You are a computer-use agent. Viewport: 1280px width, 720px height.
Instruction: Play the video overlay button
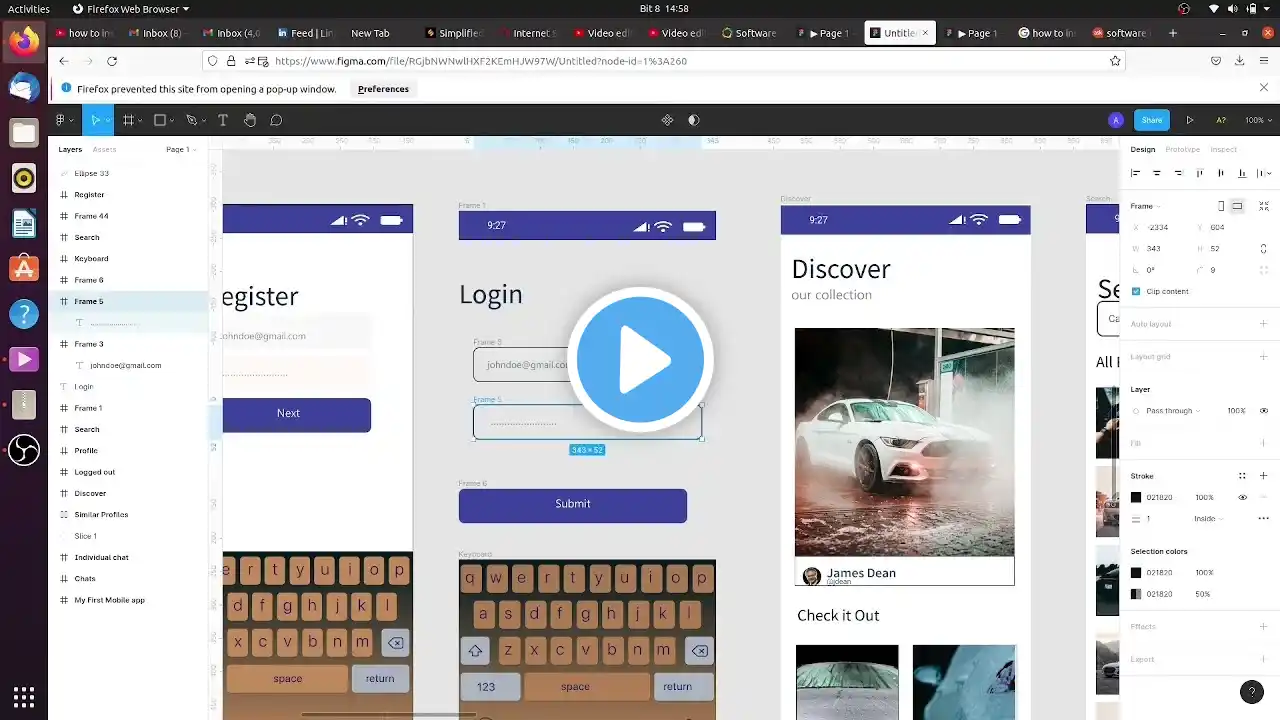640,359
